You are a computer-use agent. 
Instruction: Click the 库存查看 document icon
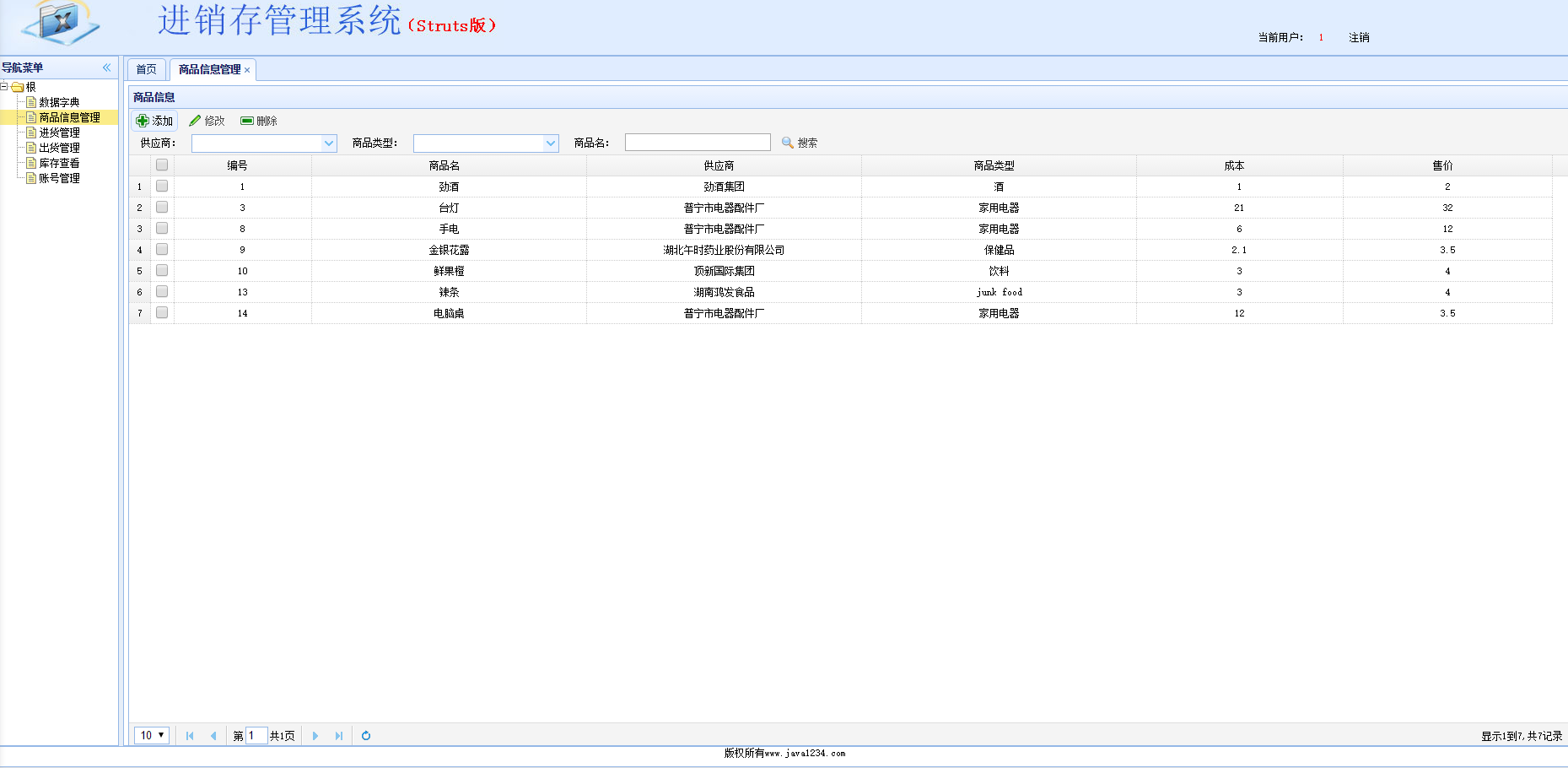coord(31,163)
